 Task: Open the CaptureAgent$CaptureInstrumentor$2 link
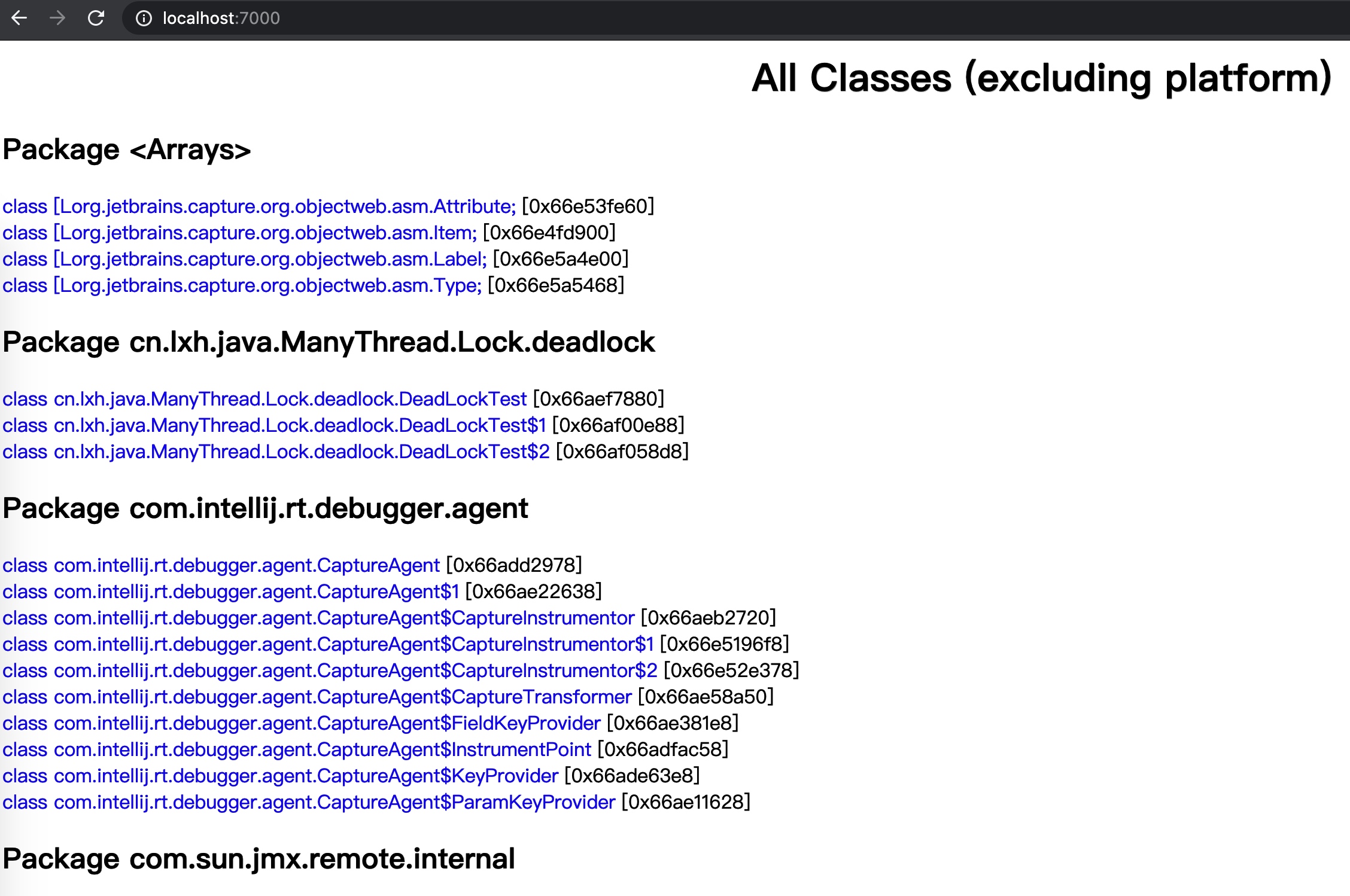click(330, 671)
